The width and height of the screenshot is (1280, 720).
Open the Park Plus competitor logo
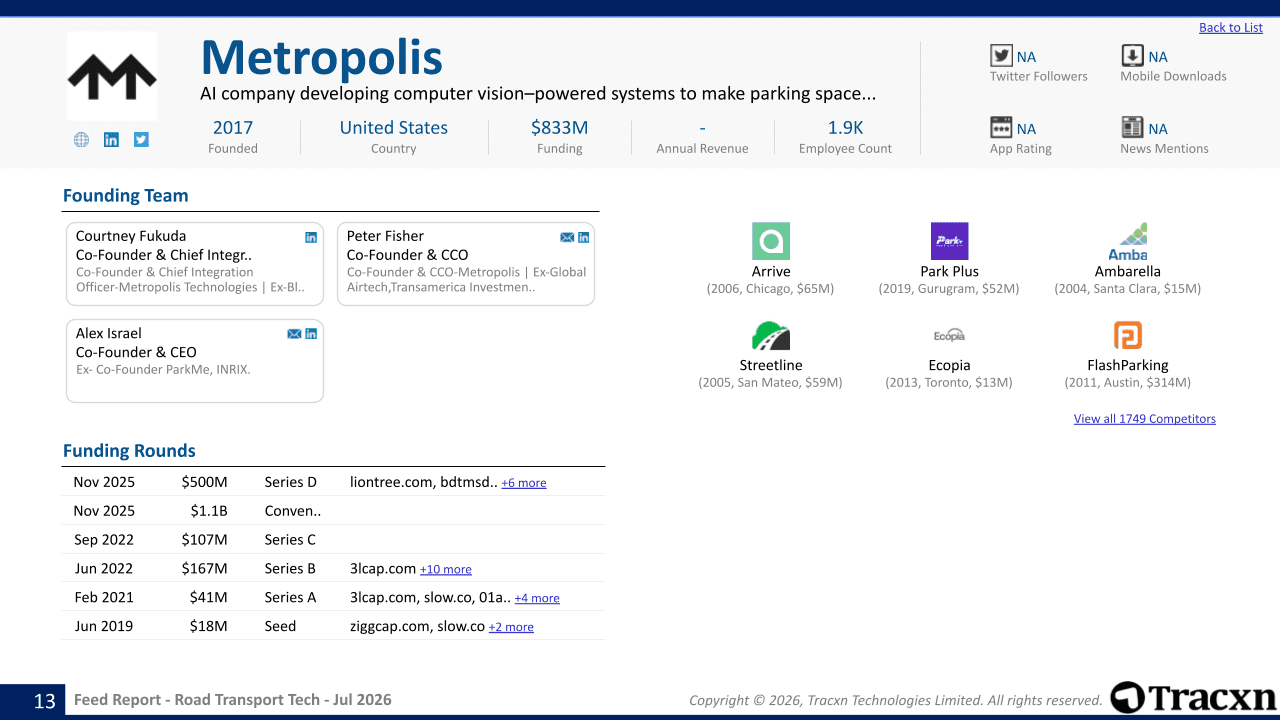point(949,241)
